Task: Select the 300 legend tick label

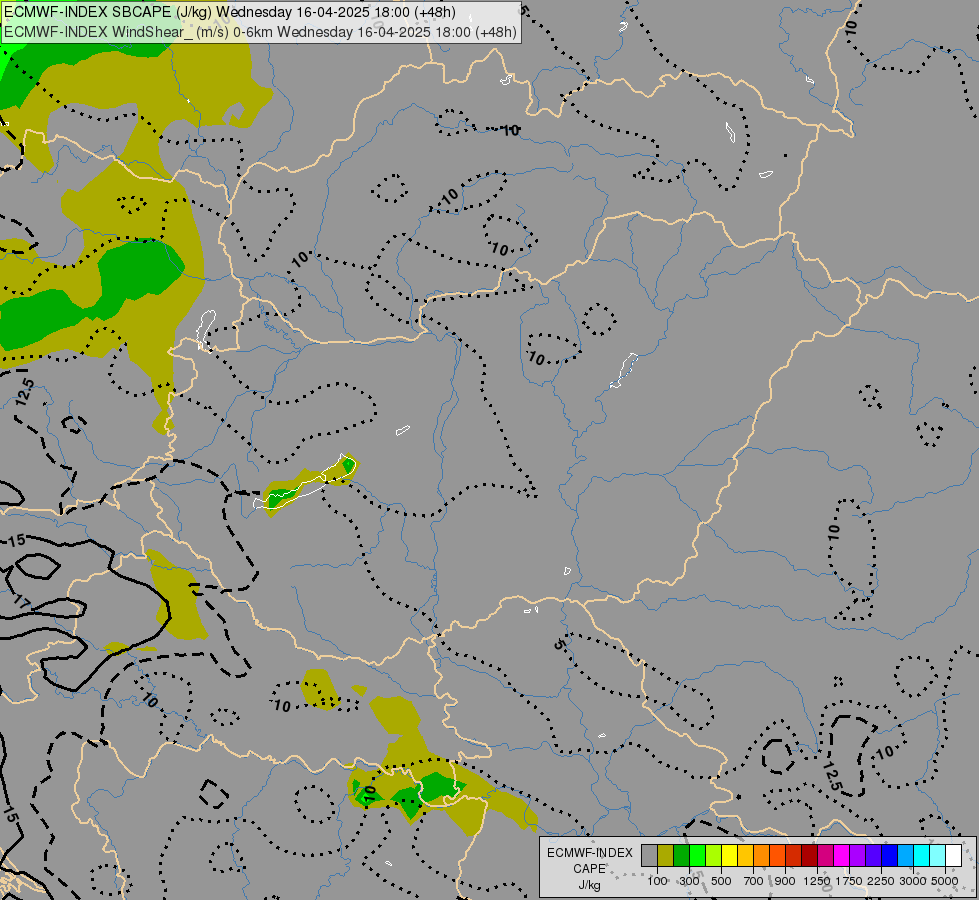Action: click(689, 881)
